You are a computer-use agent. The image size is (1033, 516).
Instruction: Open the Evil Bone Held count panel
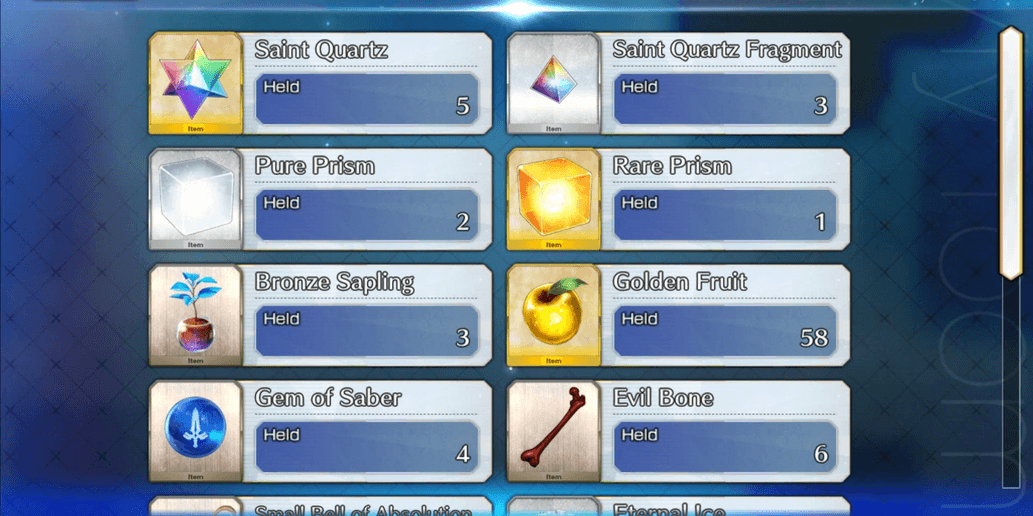click(725, 447)
